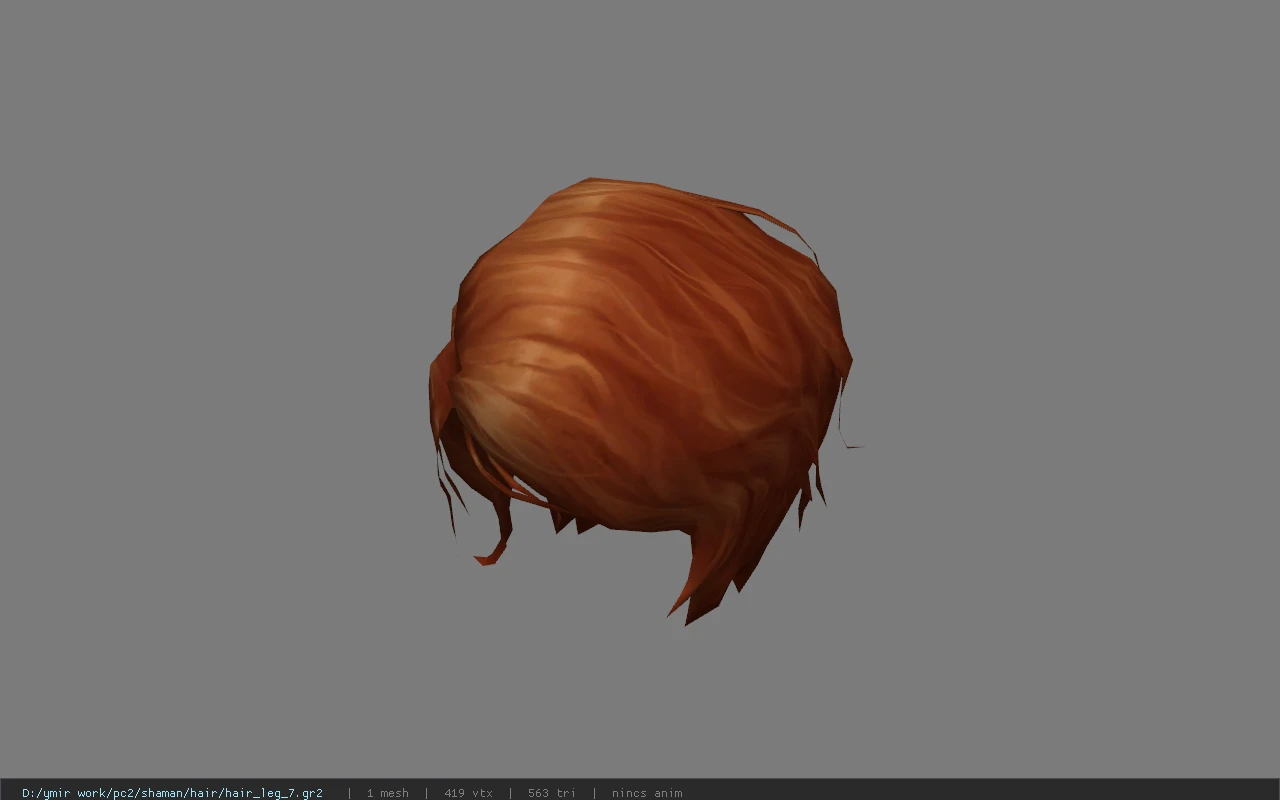Click the 'nincs anim' status entry

[647, 793]
